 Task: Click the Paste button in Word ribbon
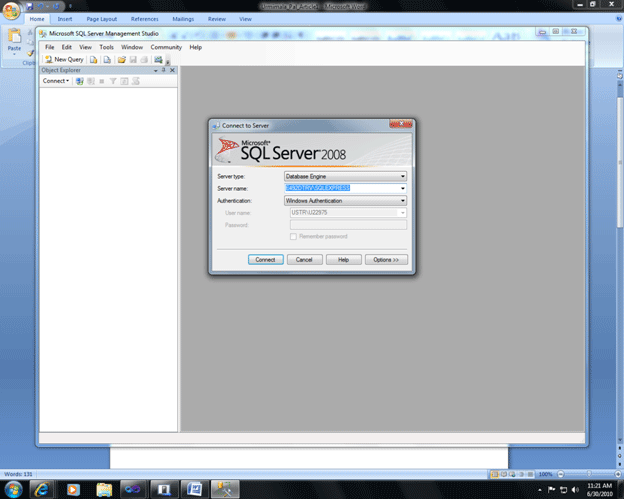tap(14, 41)
